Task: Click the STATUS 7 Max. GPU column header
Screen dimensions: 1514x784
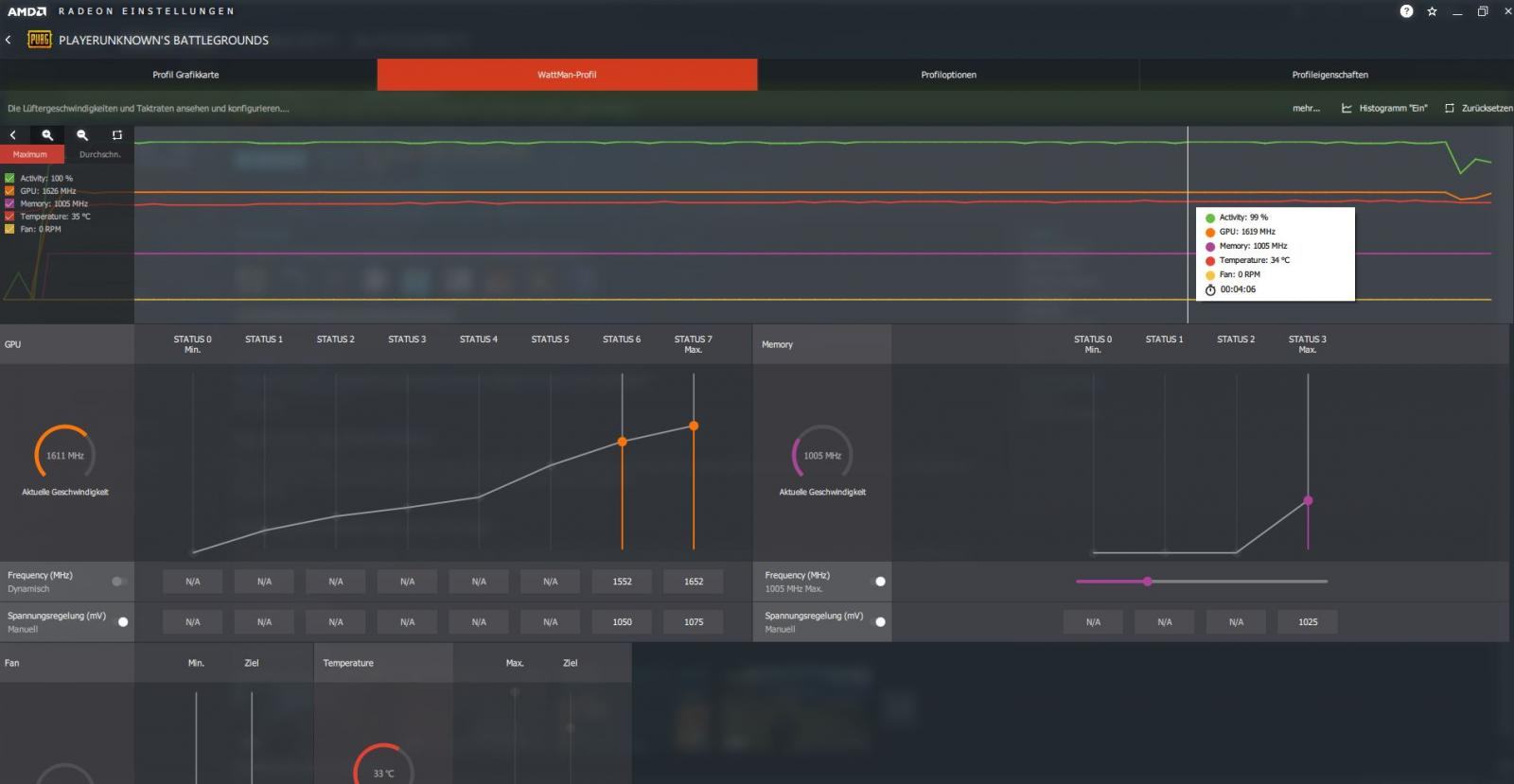Action: (694, 344)
